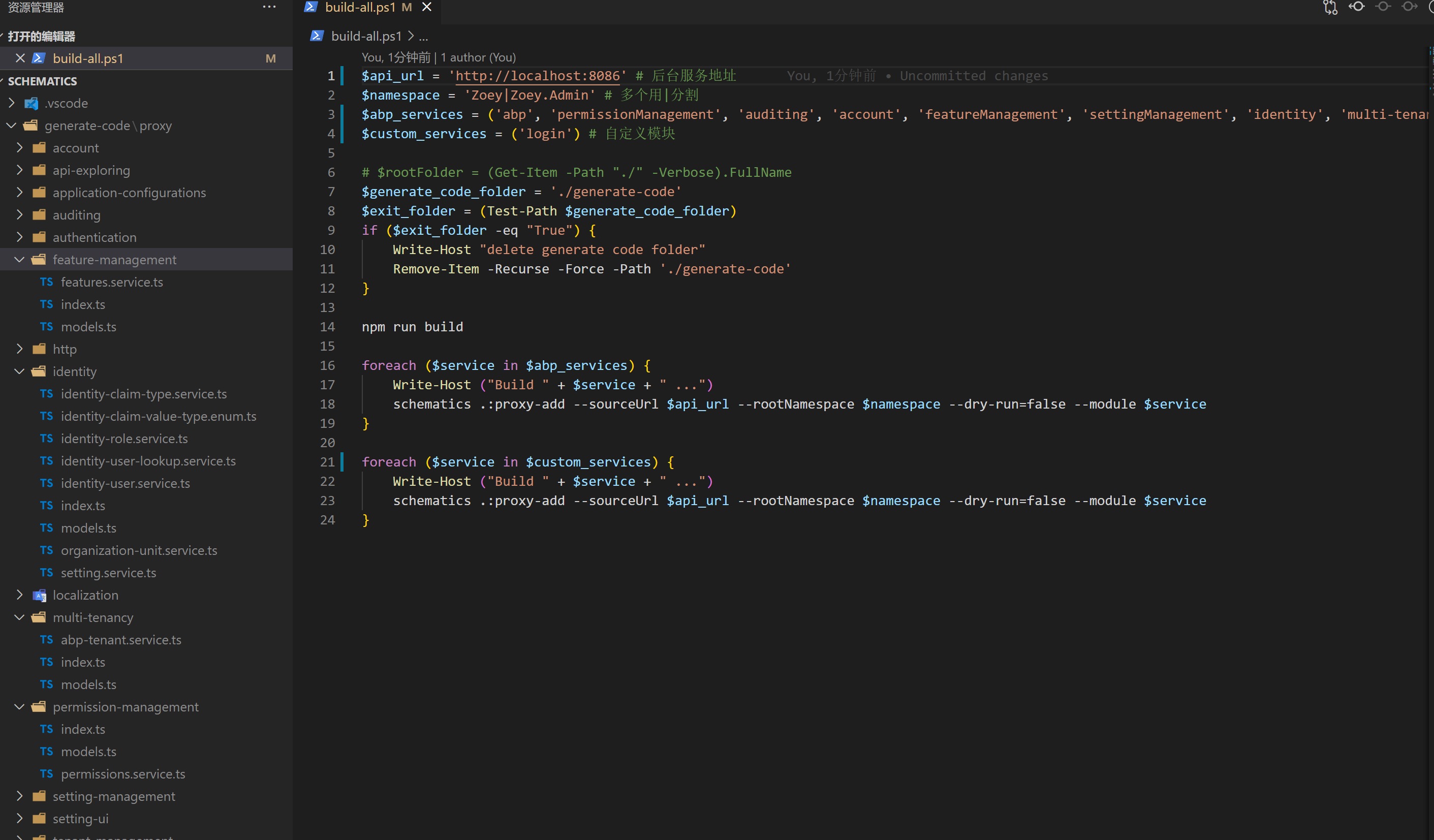Click PowerShell file icon in breadcrumb
Screen dimensions: 1434x840
(317, 37)
